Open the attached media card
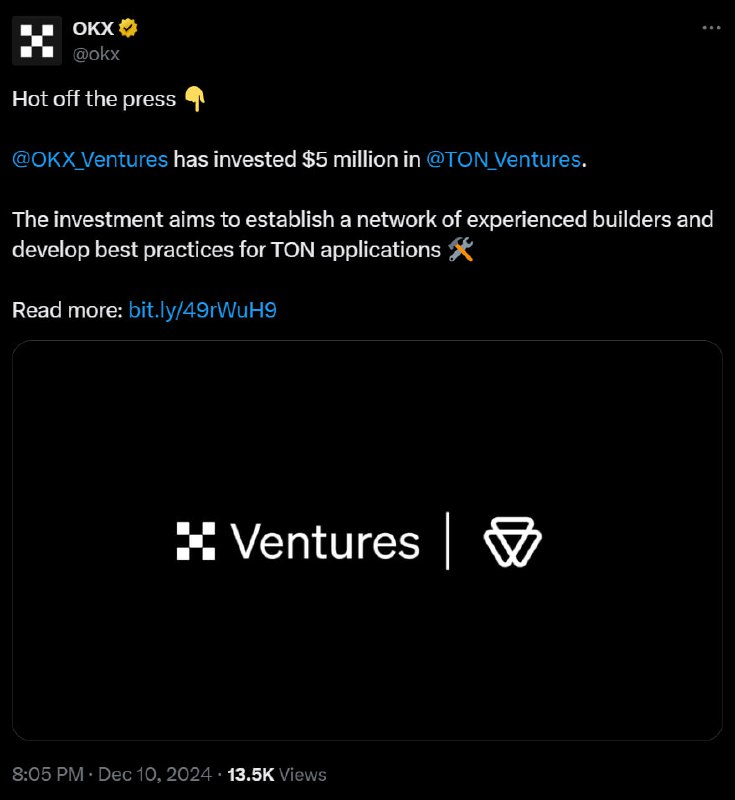The width and height of the screenshot is (735, 800). [x=367, y=540]
